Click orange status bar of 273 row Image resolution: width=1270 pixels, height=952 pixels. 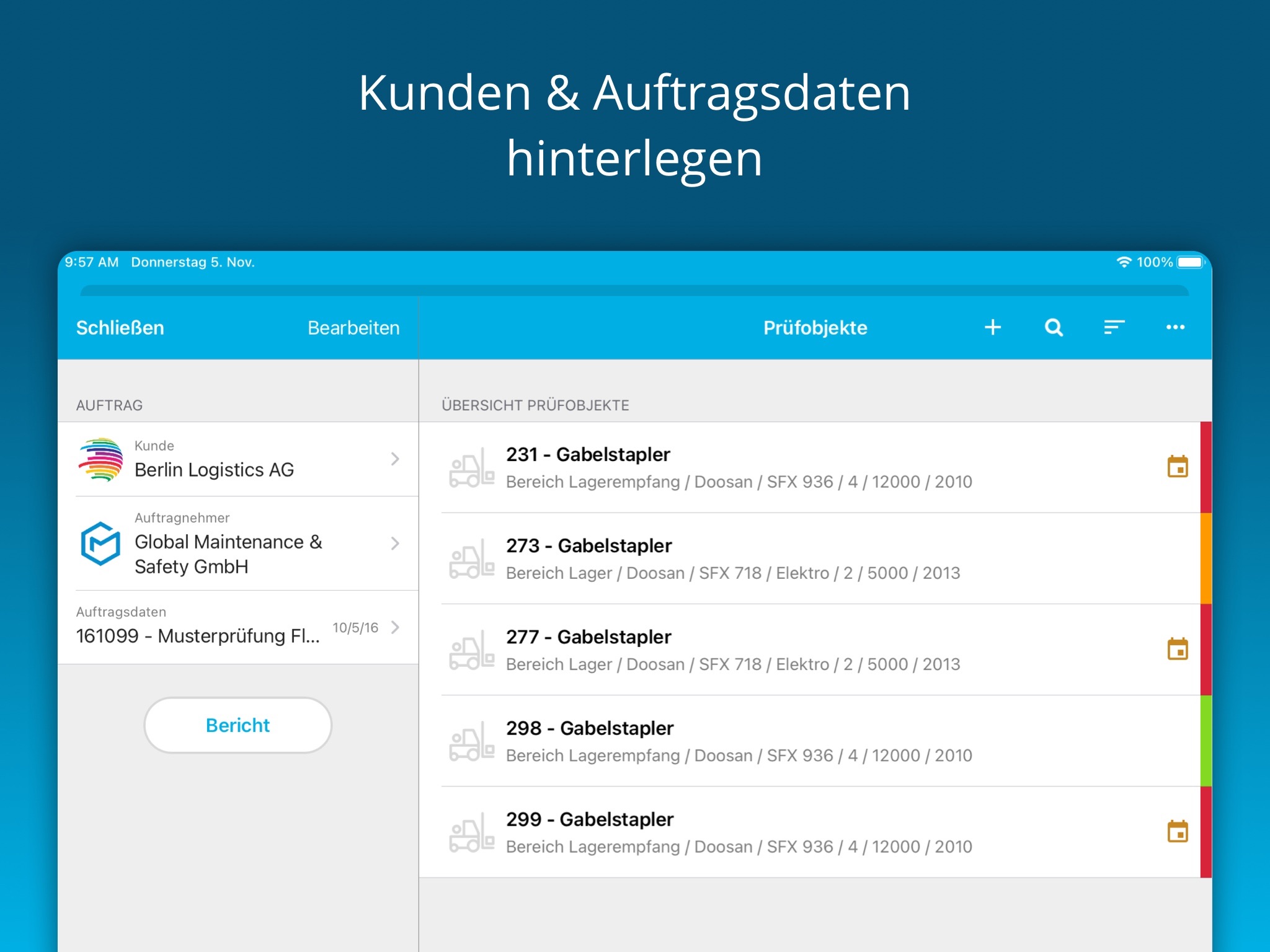(x=1206, y=558)
